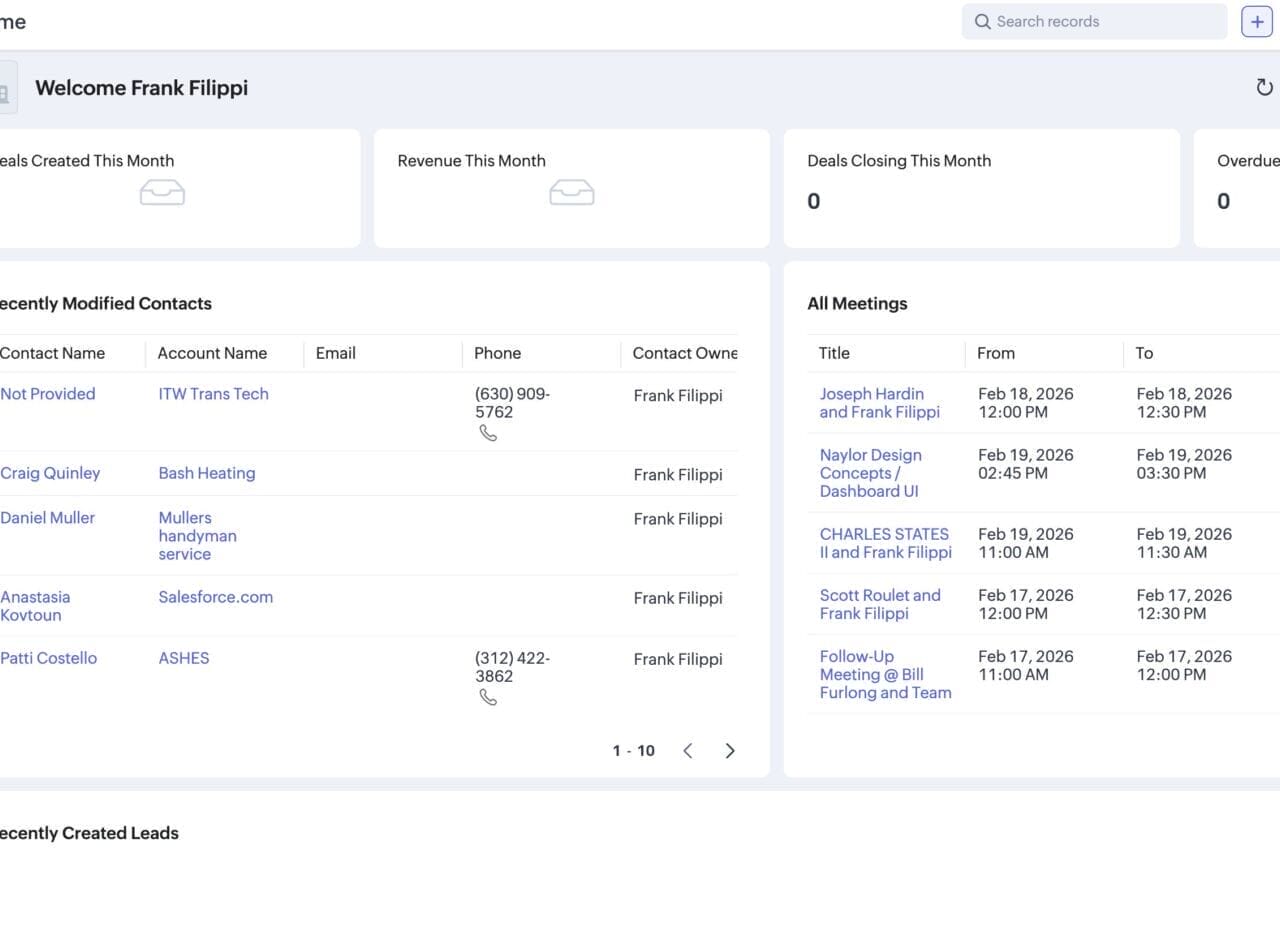Open the Home tab
Viewport: 1280px width, 946px height.
[x=10, y=21]
